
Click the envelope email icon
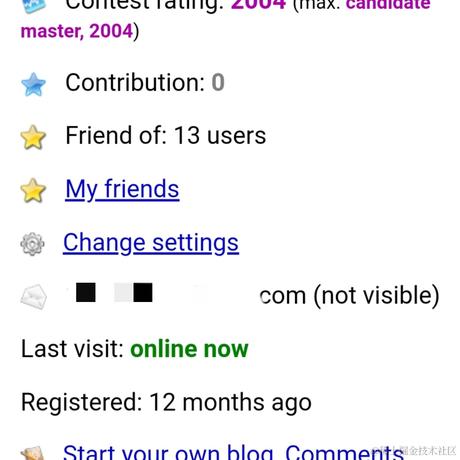point(33,296)
